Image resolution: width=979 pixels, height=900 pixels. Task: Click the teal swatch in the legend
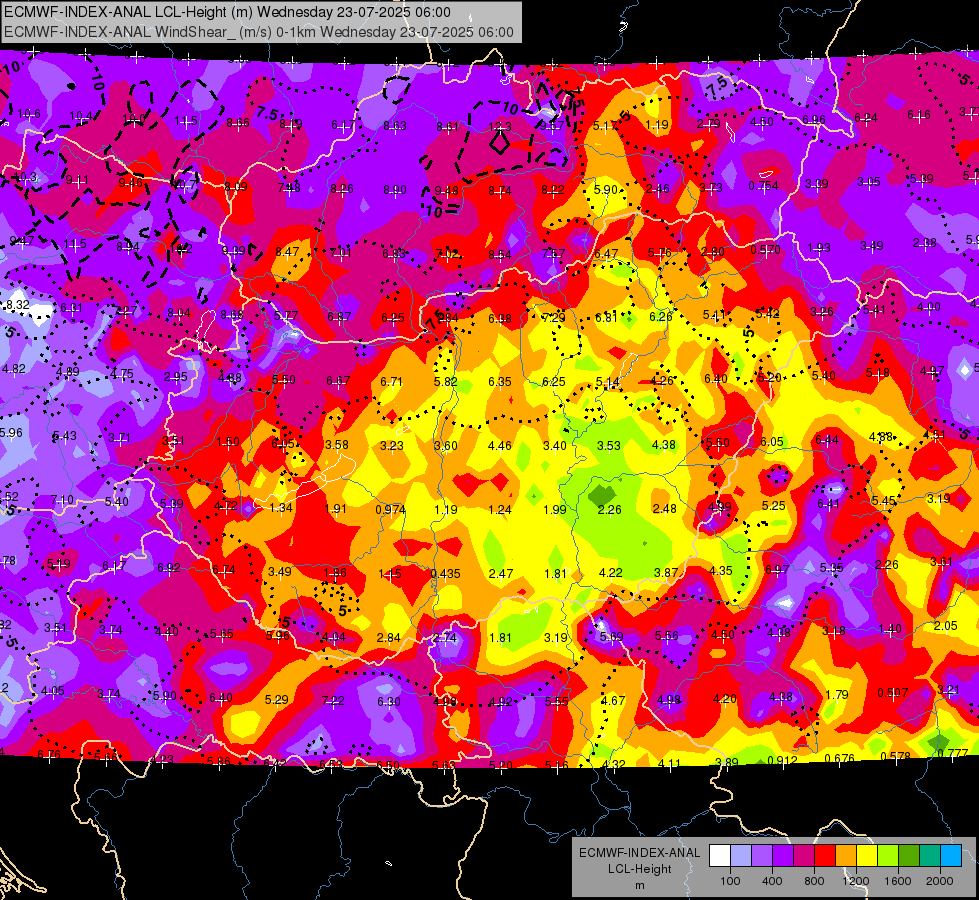[x=930, y=856]
